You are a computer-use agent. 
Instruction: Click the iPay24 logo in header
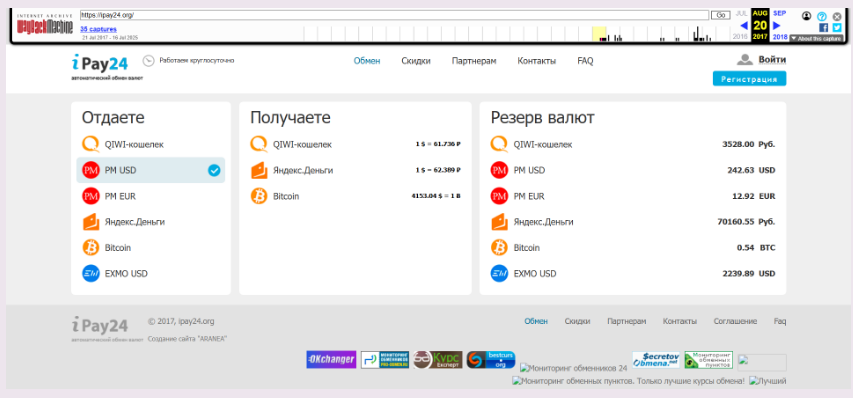tap(100, 64)
